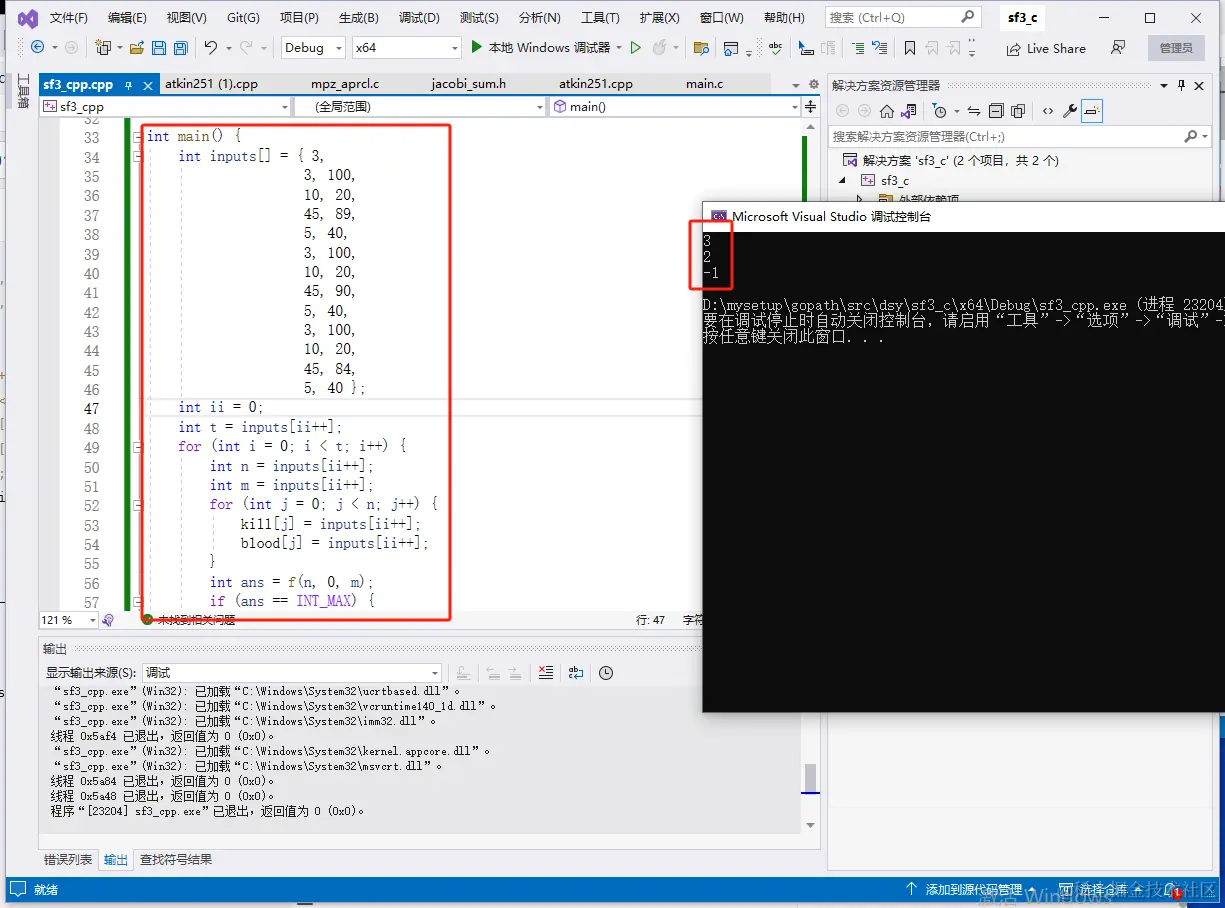The height and width of the screenshot is (908, 1225).
Task: Open the x64 platform dropdown
Action: click(x=407, y=47)
